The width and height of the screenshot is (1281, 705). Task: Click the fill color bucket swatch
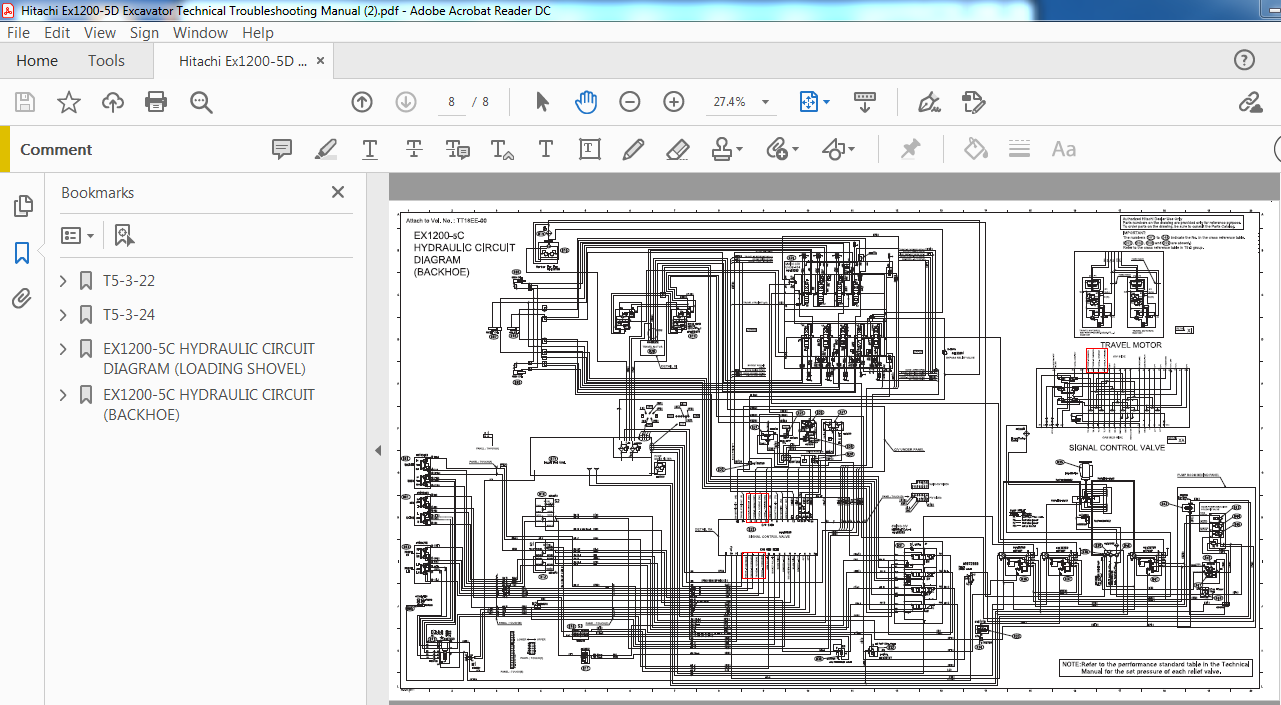click(x=975, y=149)
